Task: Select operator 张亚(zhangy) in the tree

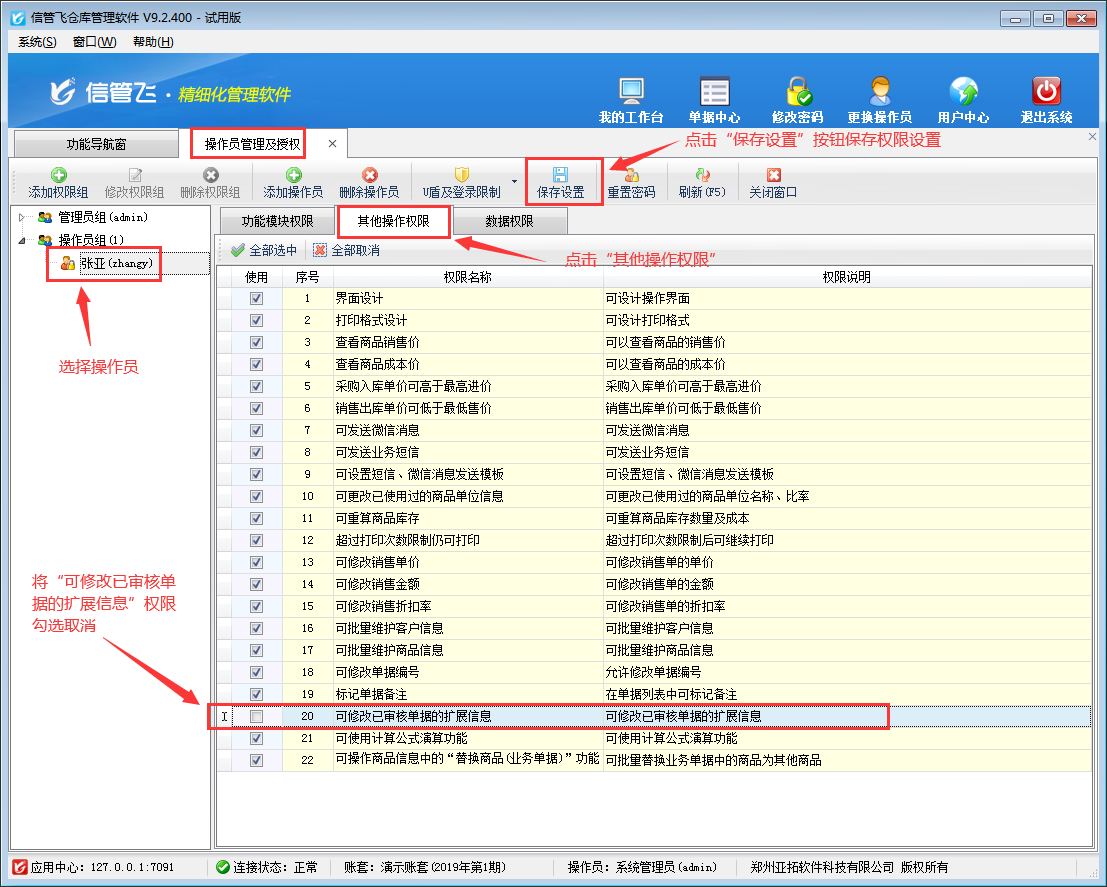Action: coord(115,263)
